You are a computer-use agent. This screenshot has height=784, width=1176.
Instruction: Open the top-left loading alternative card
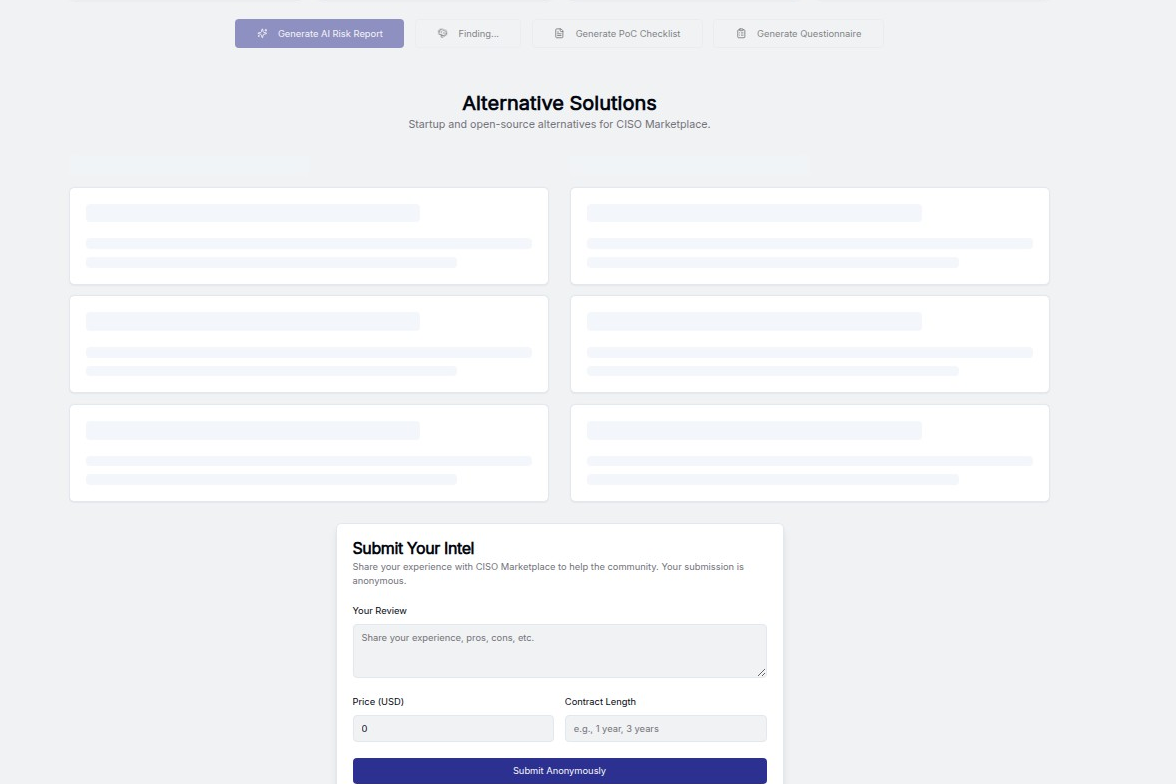(x=309, y=236)
